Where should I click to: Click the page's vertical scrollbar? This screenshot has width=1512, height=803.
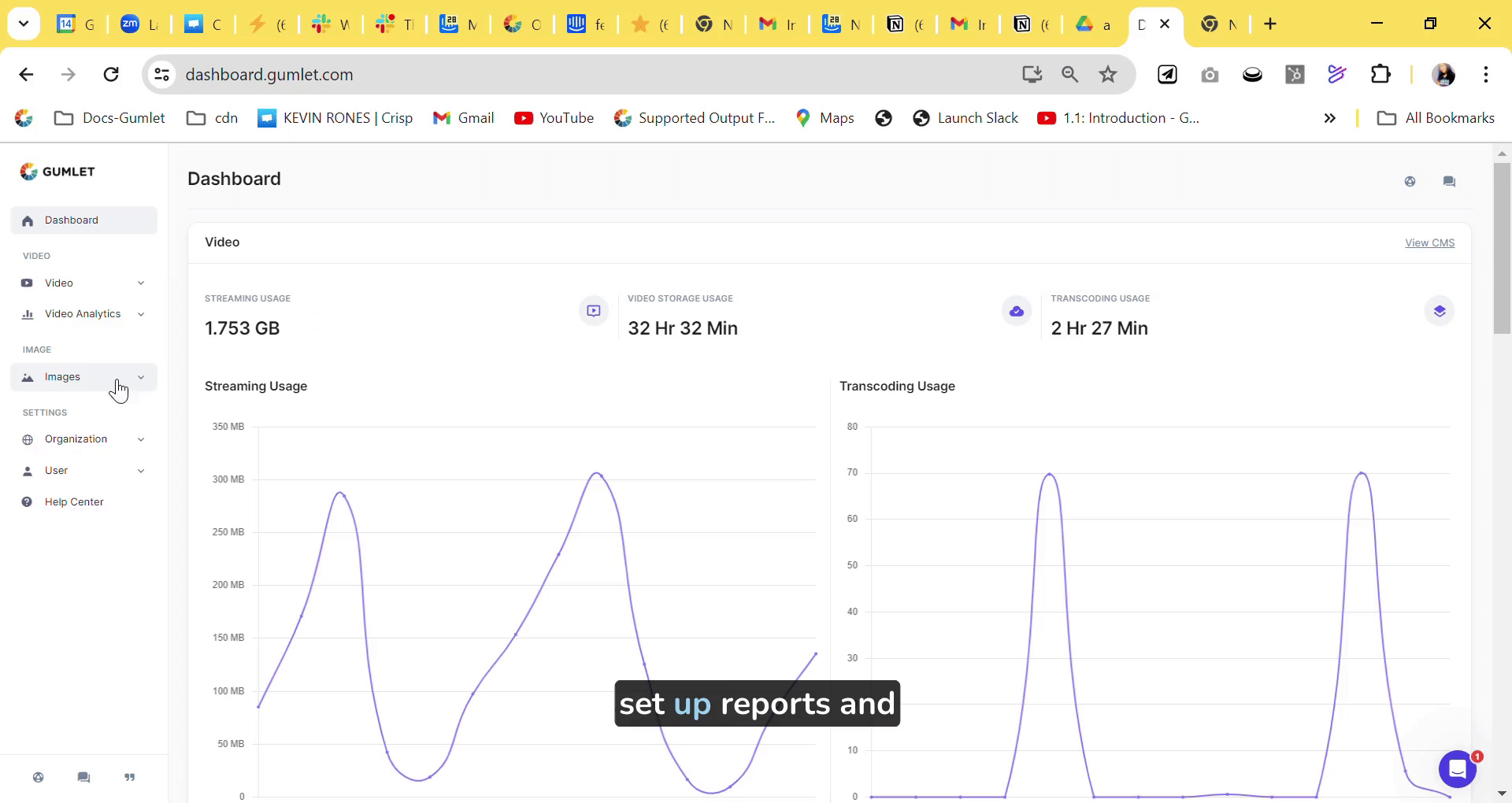1502,248
